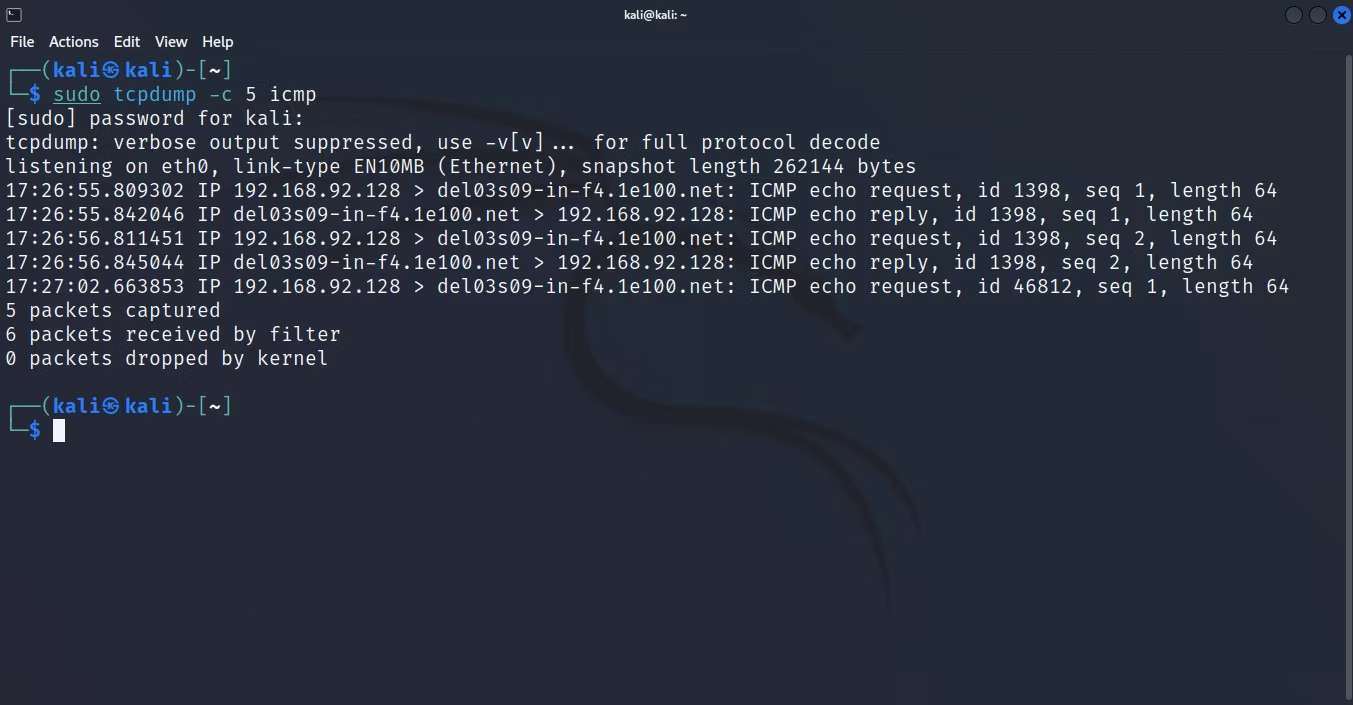1353x705 pixels.
Task: Click the block cursor at the prompt
Action: (59, 430)
